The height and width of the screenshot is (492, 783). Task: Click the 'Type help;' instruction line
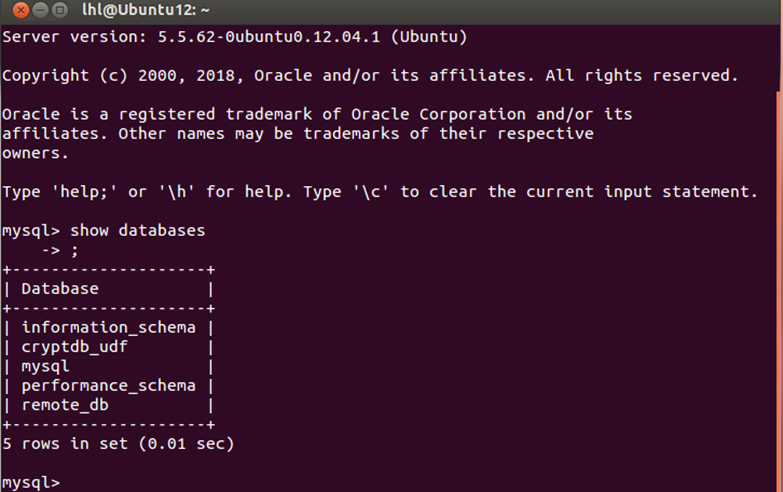tap(380, 192)
